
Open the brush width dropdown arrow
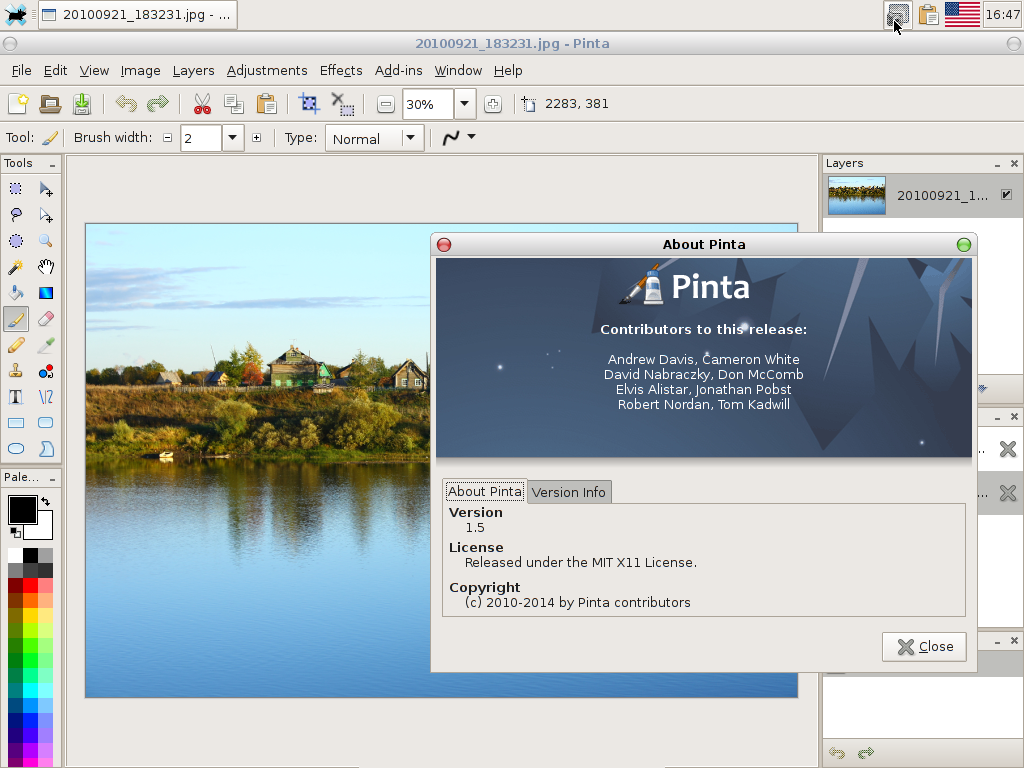click(232, 138)
